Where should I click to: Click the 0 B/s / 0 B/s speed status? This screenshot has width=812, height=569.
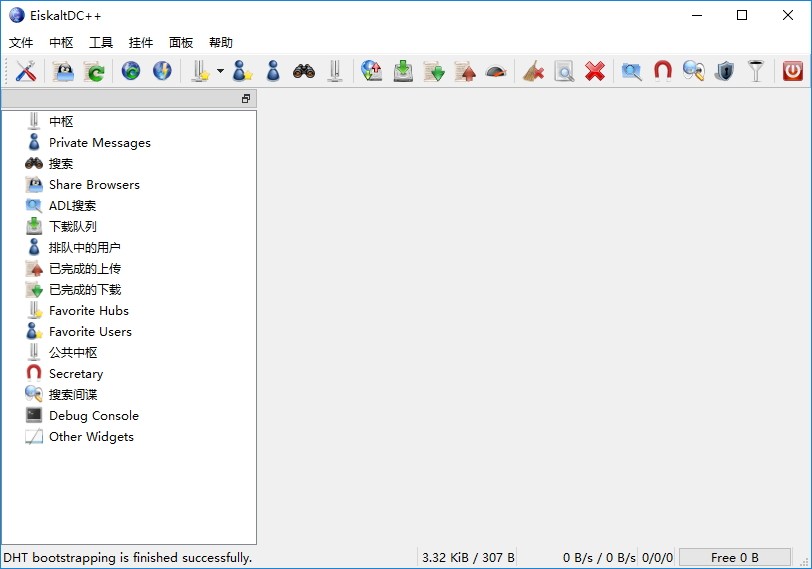click(x=599, y=558)
